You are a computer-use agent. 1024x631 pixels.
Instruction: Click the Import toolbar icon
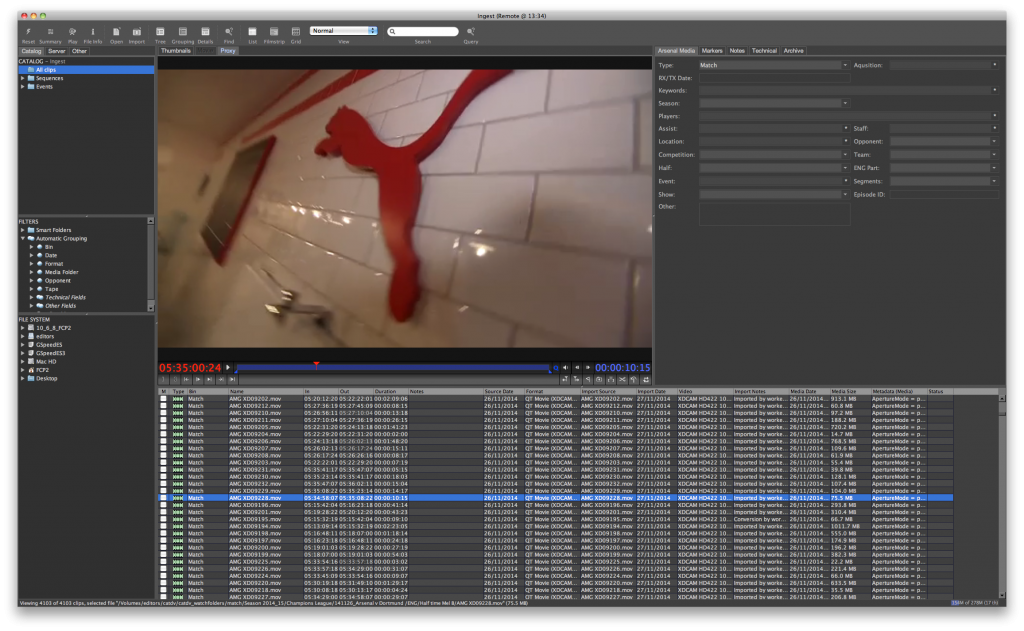136,32
